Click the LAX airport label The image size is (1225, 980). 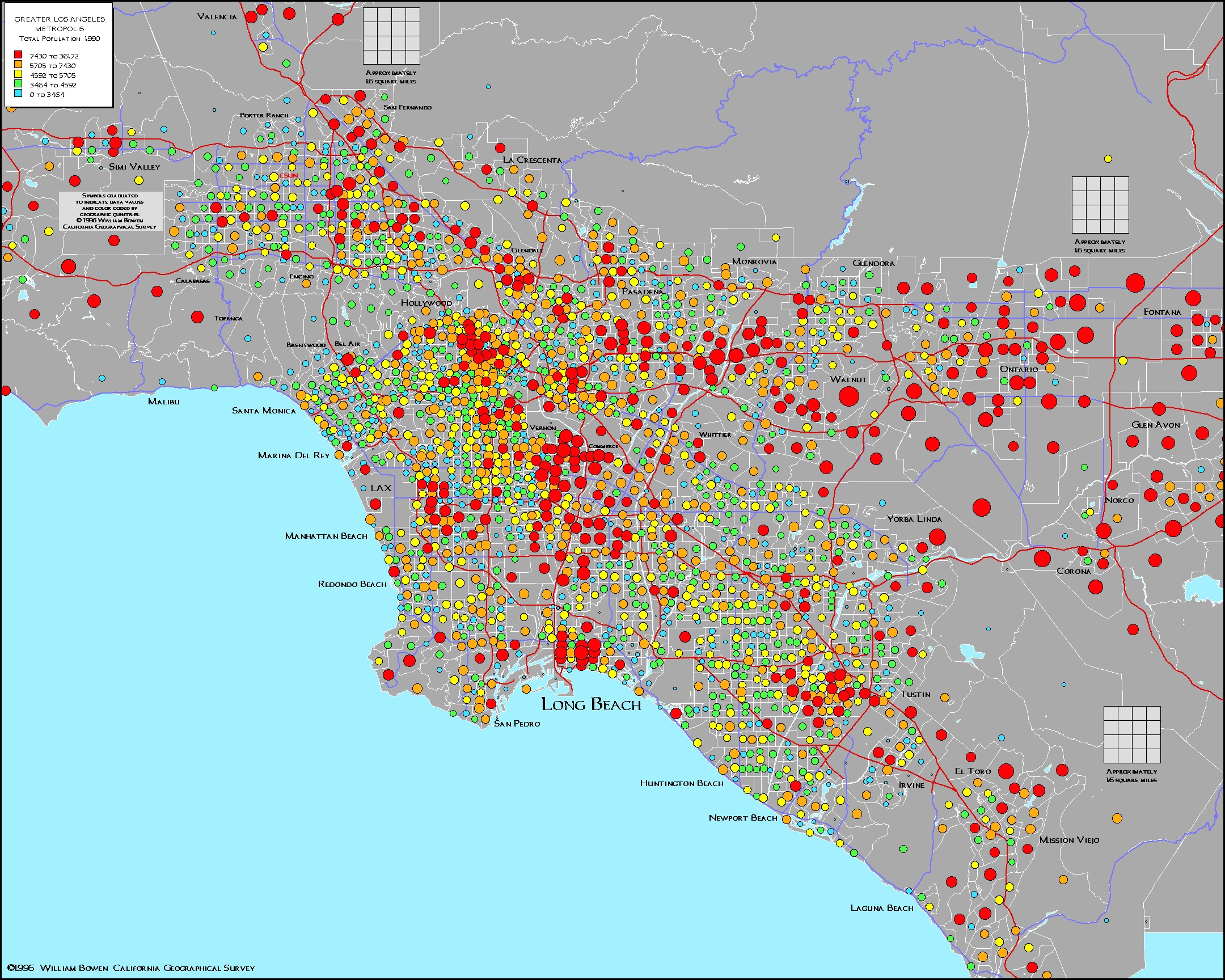[x=381, y=488]
